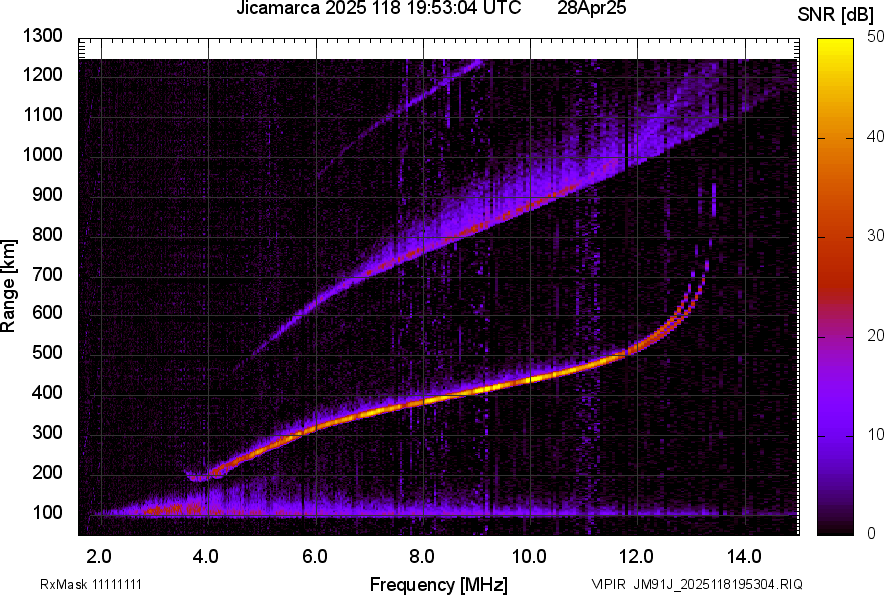Image resolution: width=884 pixels, height=595 pixels.
Task: Click the title text 'Jicamarca 2025 118 19:53:04 UTC'
Action: click(378, 8)
